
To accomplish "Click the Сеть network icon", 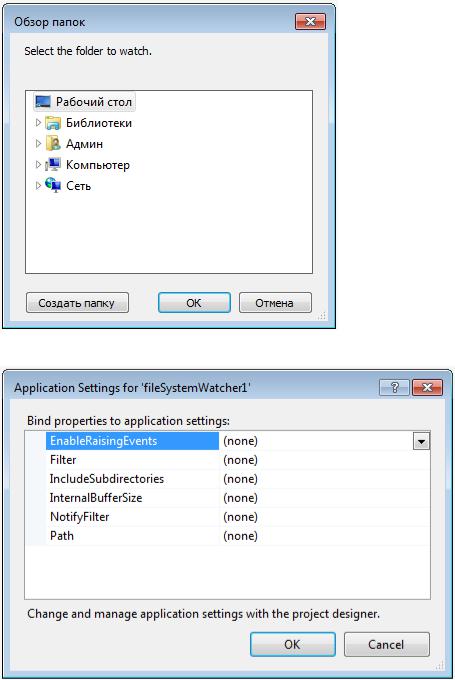I will pos(53,185).
